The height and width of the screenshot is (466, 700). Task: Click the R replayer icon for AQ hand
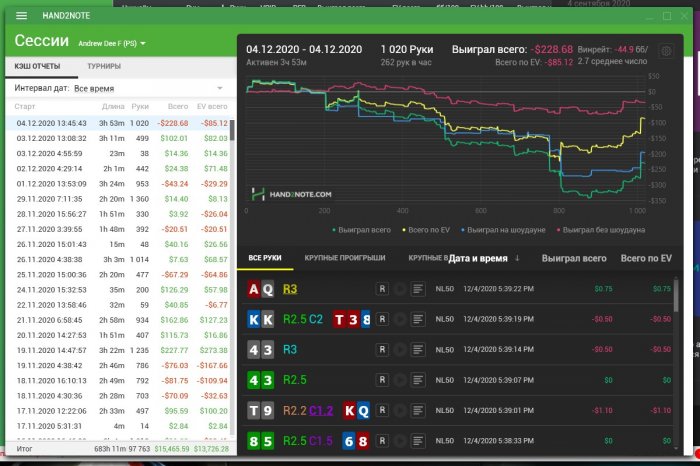click(x=382, y=289)
